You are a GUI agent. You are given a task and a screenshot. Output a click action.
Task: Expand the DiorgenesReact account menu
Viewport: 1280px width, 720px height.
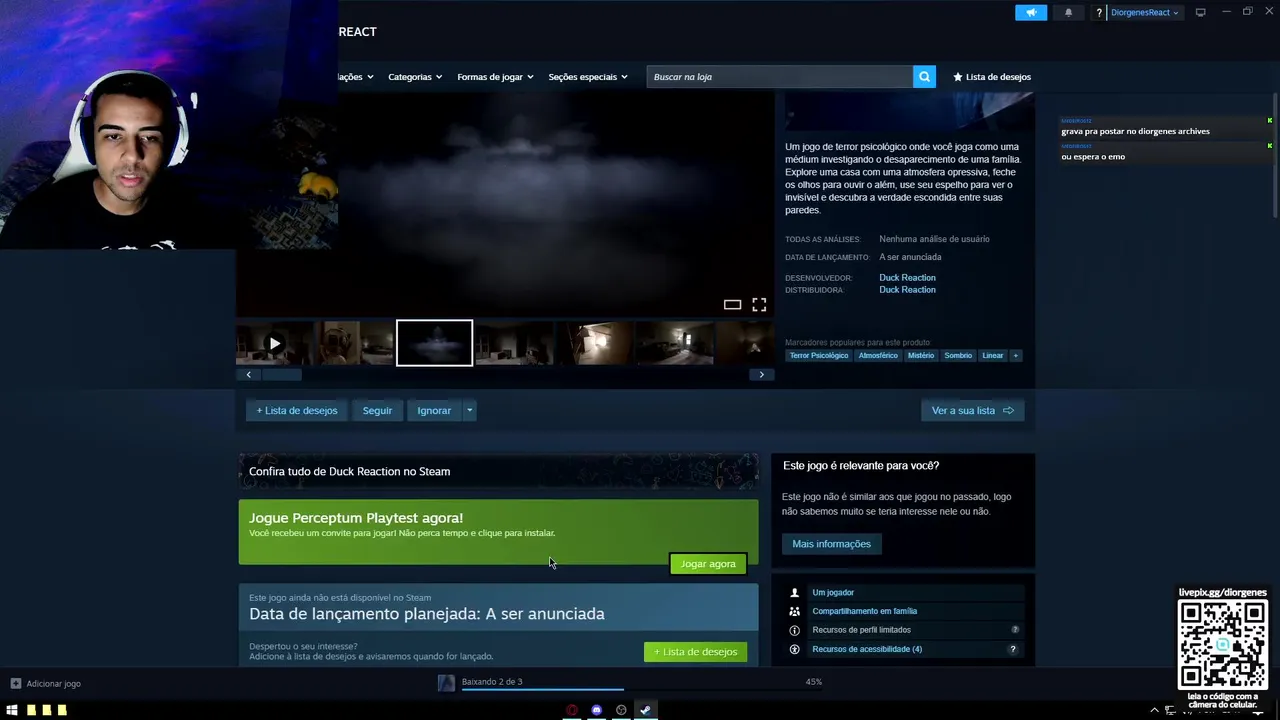point(1145,12)
